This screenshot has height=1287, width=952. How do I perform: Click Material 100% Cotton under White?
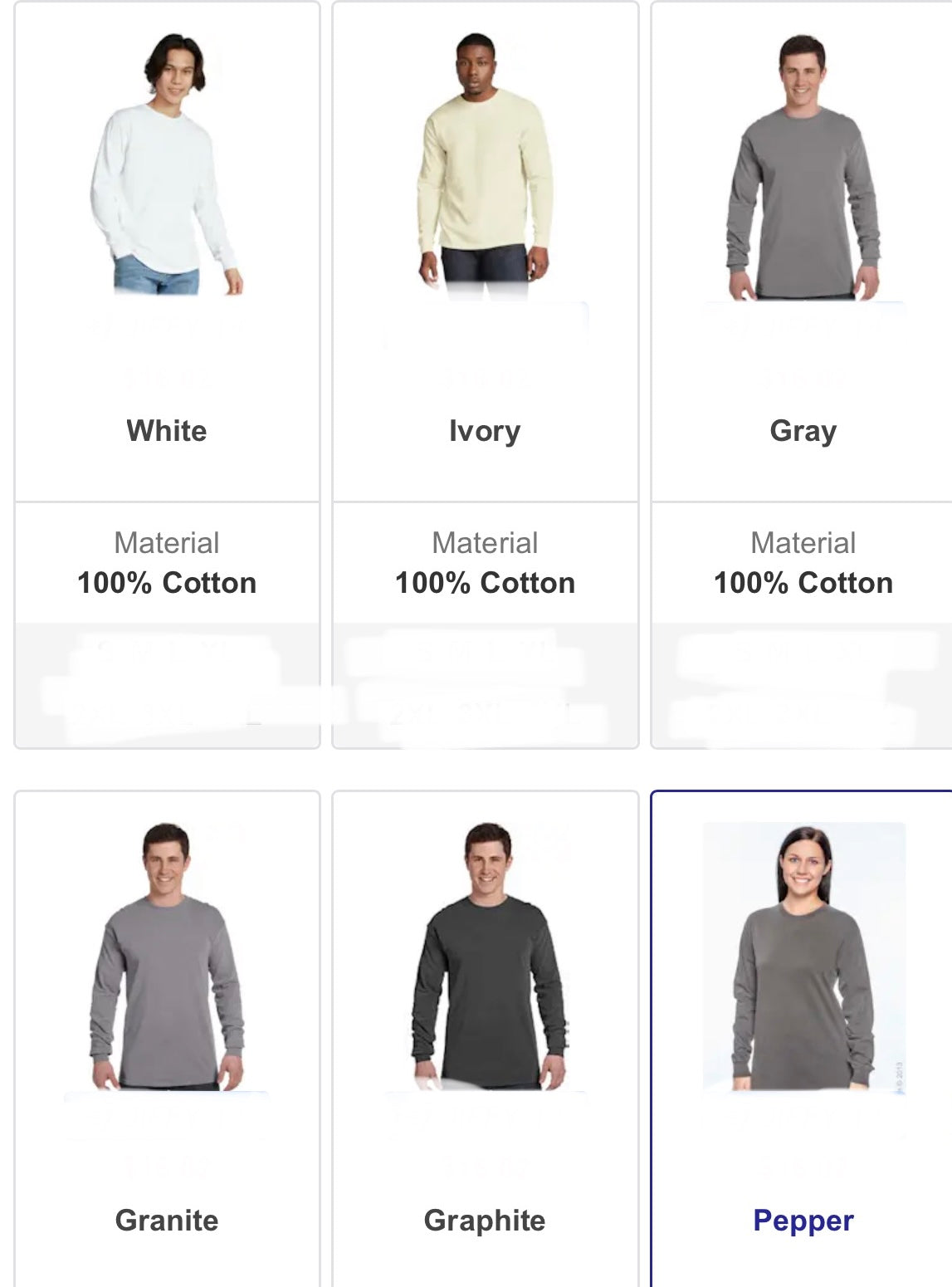click(167, 563)
